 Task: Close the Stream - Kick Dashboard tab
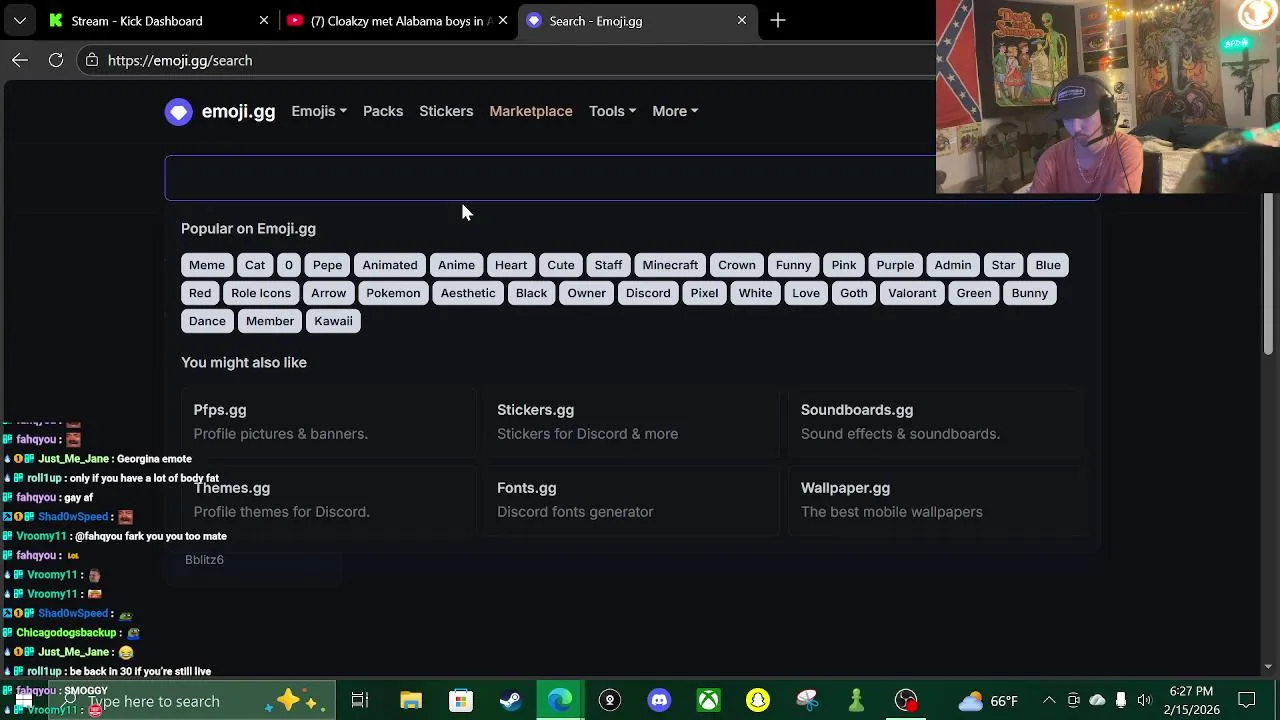264,20
